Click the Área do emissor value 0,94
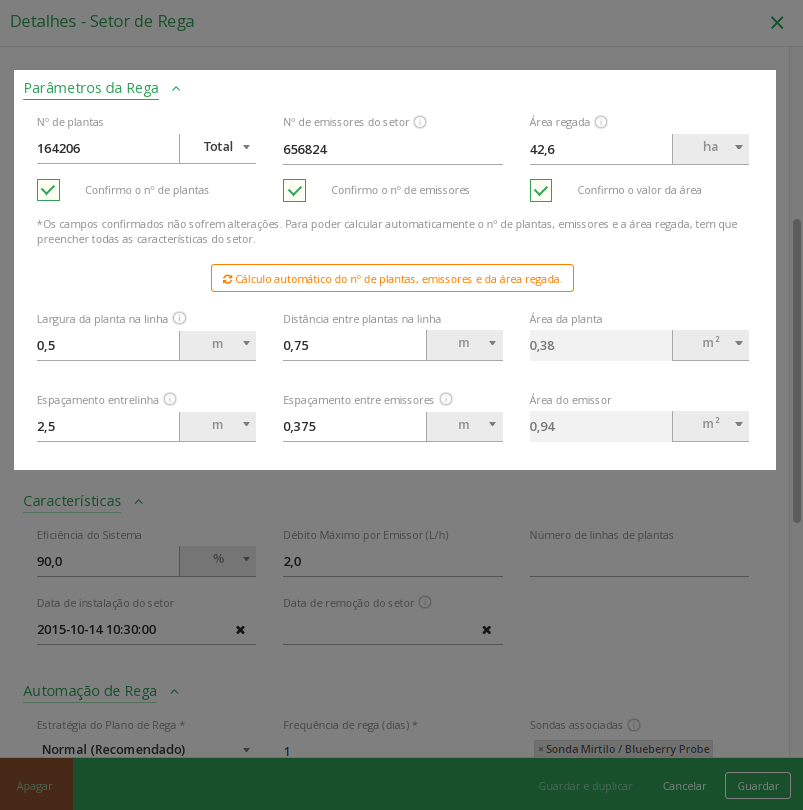803x810 pixels. [x=600, y=427]
